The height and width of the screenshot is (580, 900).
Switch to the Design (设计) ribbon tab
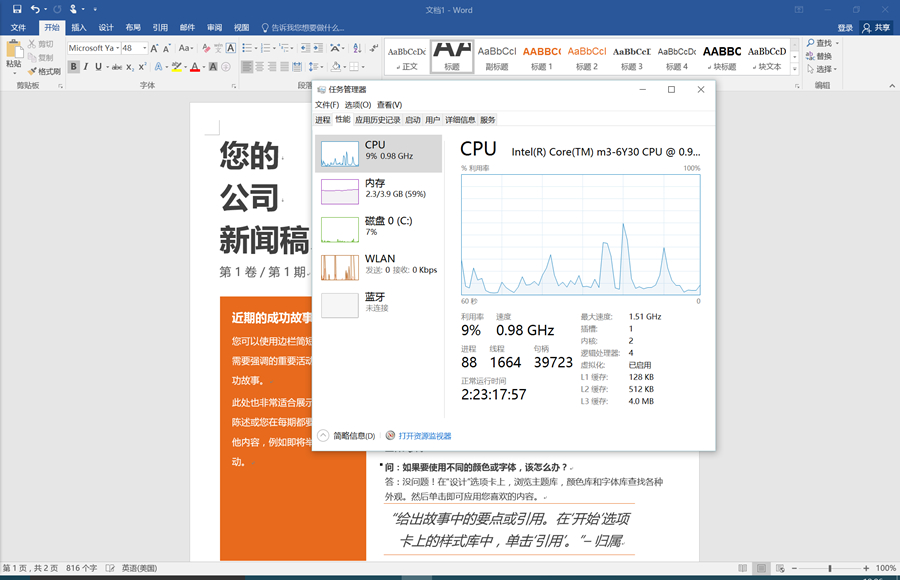tap(106, 28)
